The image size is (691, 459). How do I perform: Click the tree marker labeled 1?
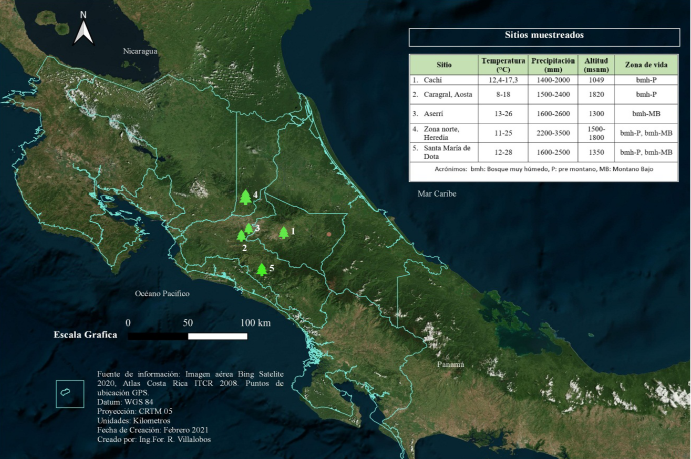tap(284, 233)
